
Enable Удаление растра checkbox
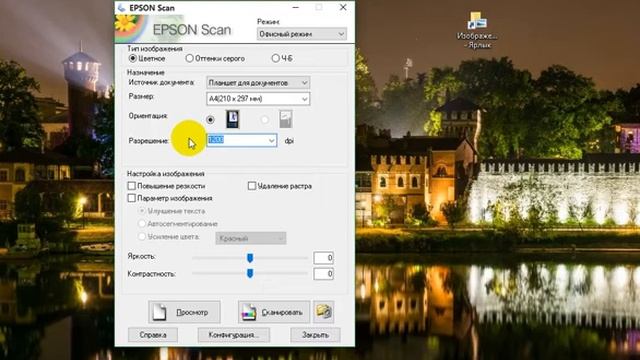(252, 186)
